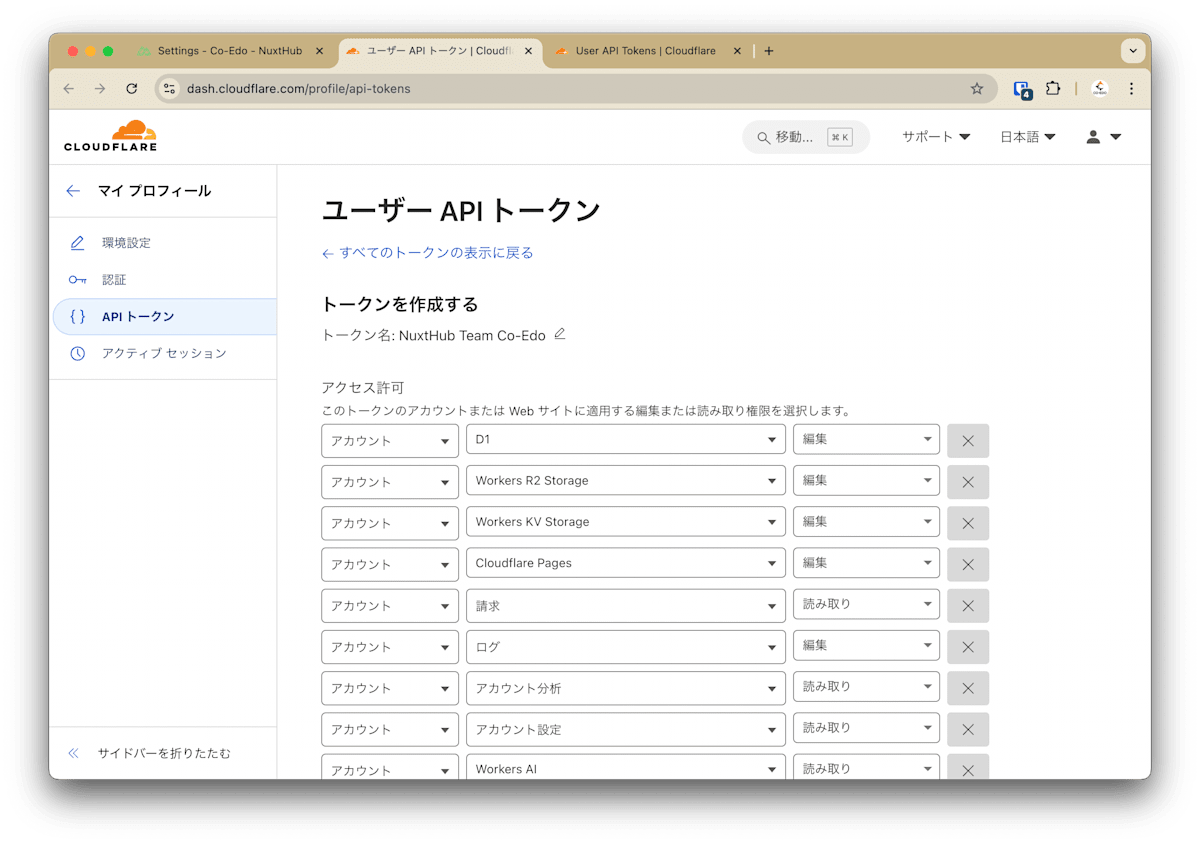This screenshot has width=1200, height=844.
Task: Open the 請求 permission dropdown
Action: pos(626,605)
